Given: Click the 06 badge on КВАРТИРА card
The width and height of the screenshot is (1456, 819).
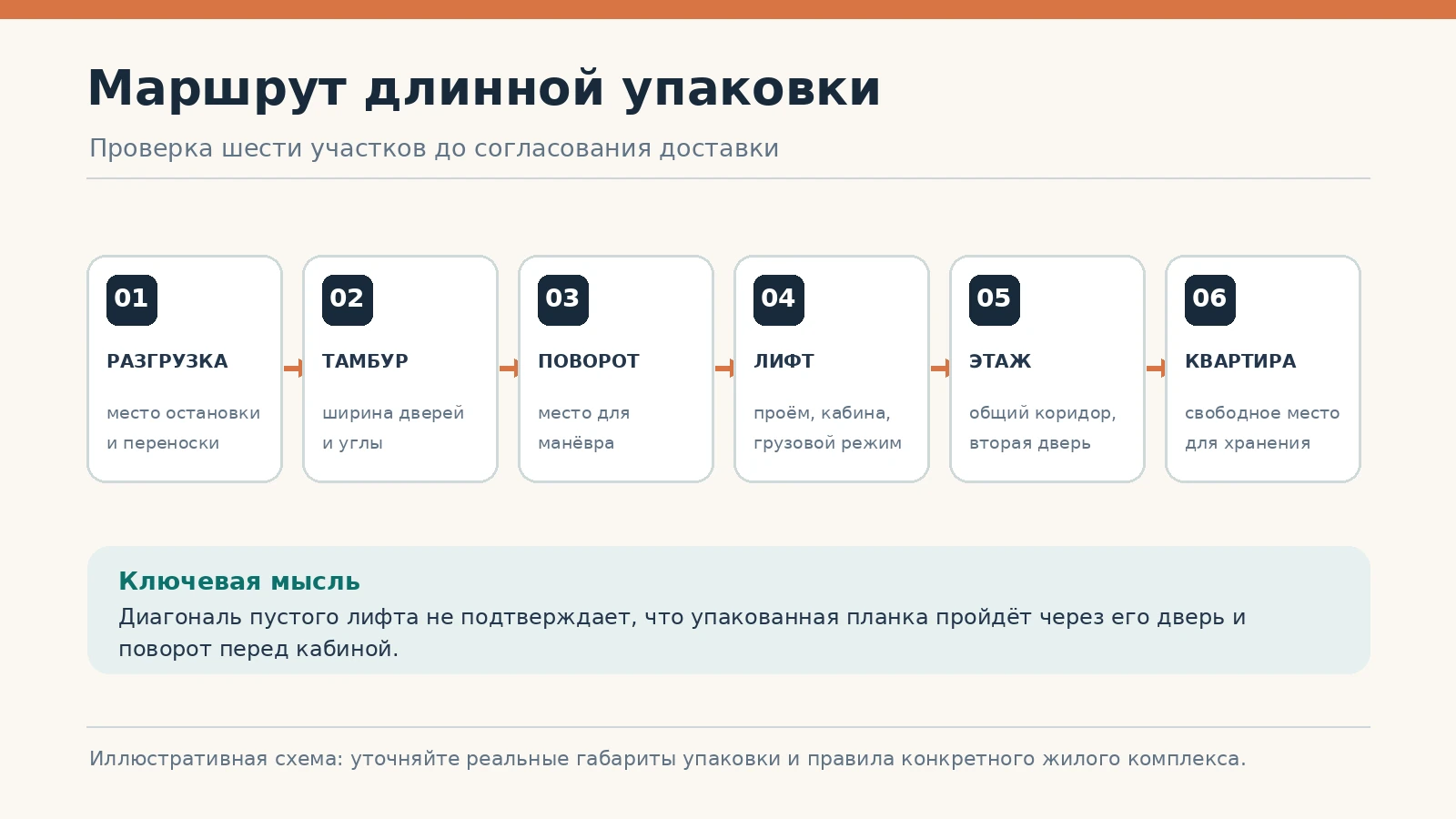Looking at the screenshot, I should [x=1210, y=299].
